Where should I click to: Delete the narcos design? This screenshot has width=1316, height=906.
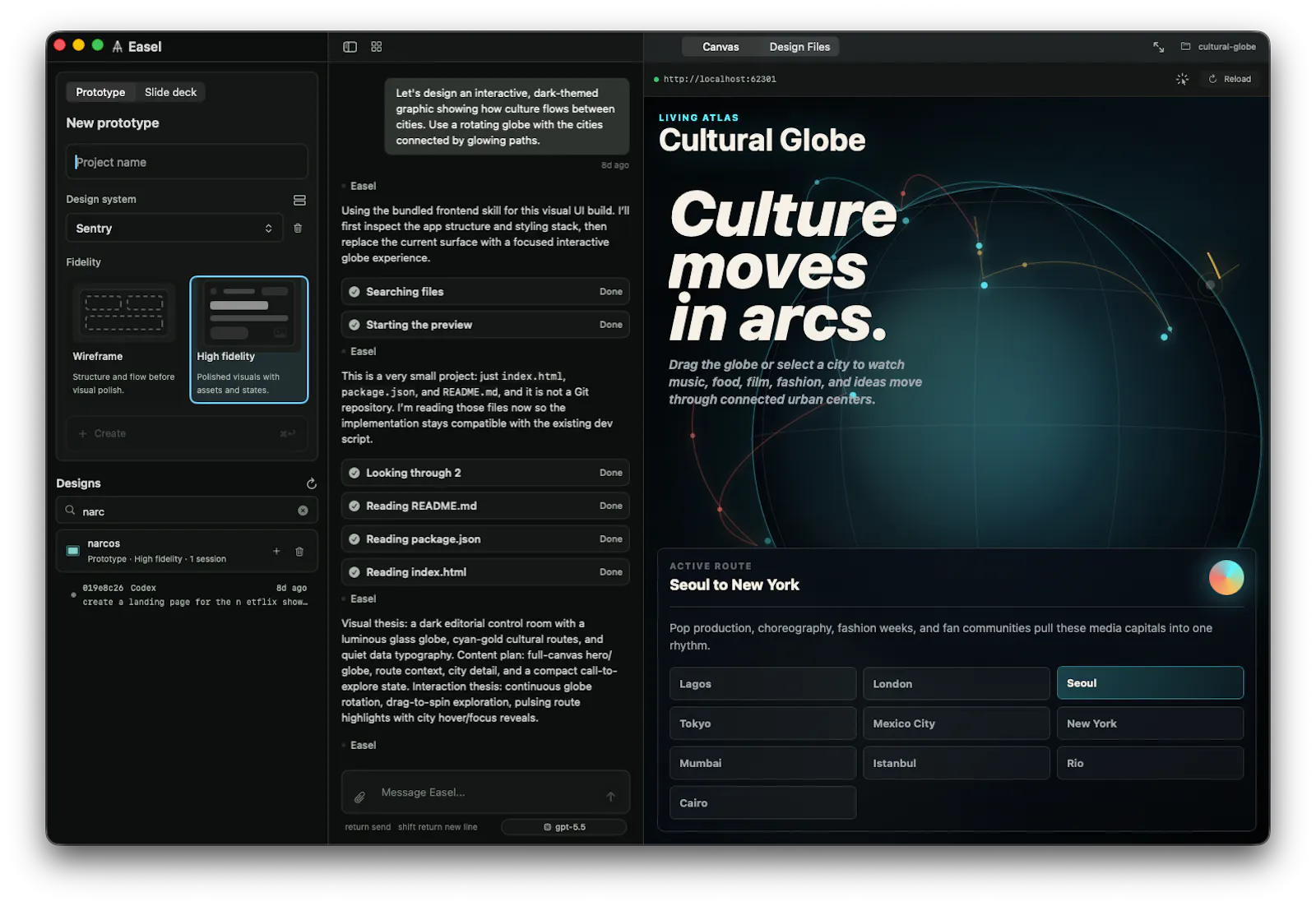pyautogui.click(x=299, y=552)
